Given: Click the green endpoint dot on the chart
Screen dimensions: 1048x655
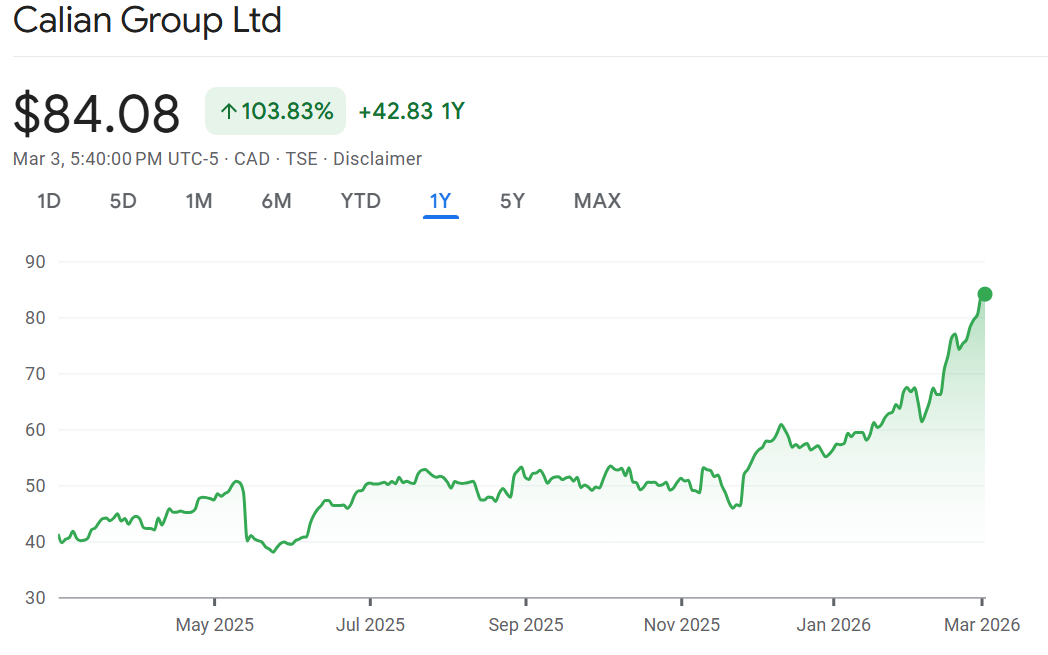Looking at the screenshot, I should coord(984,294).
